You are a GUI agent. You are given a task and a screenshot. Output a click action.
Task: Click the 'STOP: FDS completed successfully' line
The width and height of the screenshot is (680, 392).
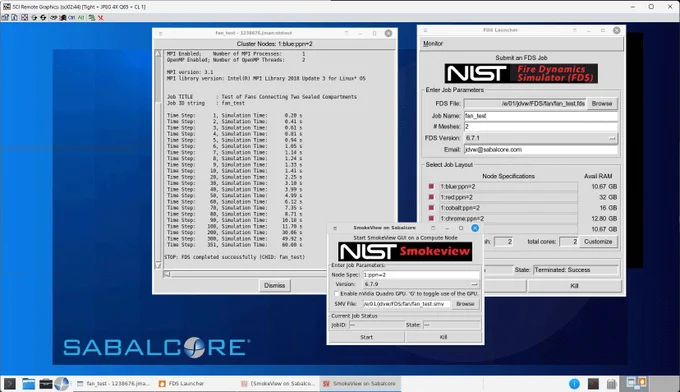click(235, 257)
